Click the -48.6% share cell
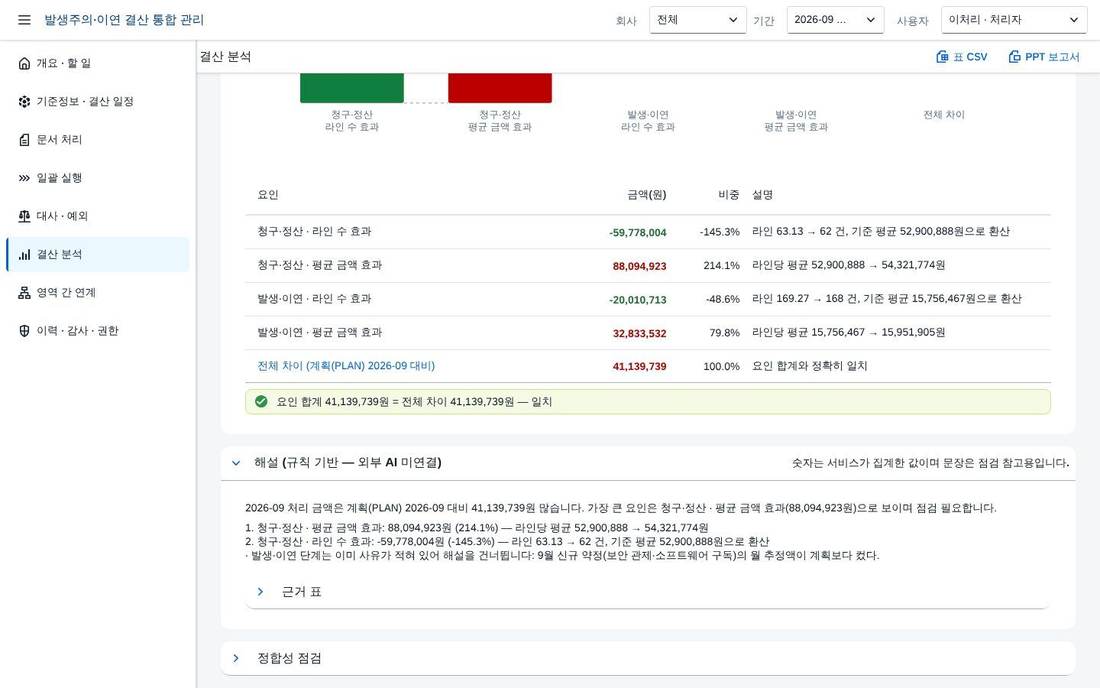 pos(723,299)
